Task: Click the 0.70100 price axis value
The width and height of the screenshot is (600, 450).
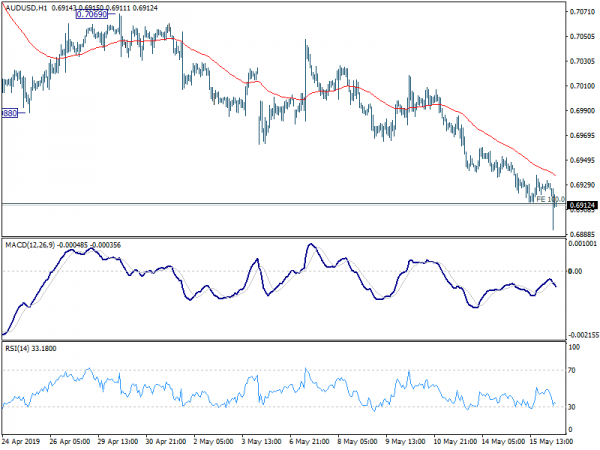Action: (582, 86)
